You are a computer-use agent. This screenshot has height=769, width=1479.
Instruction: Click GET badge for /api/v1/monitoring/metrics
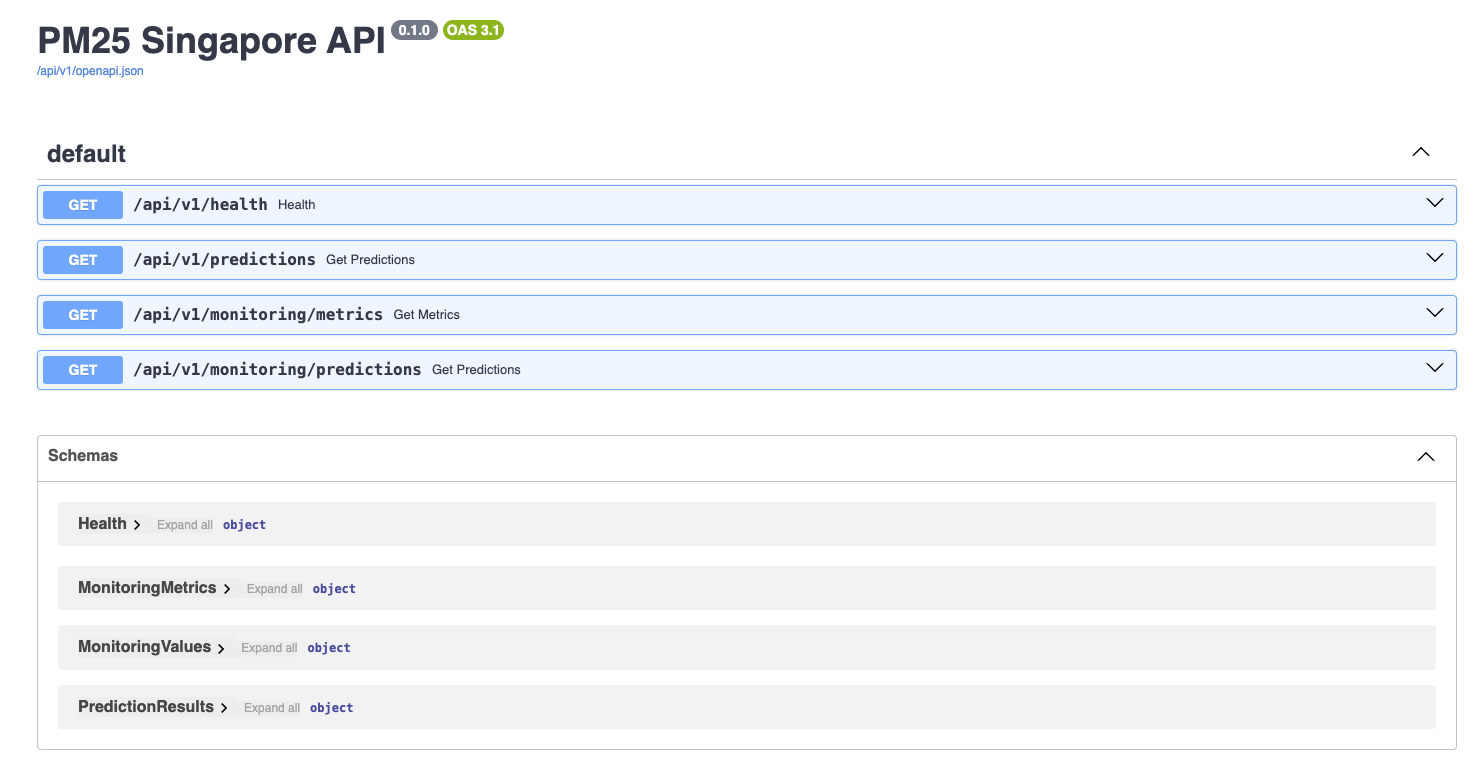pyautogui.click(x=83, y=315)
